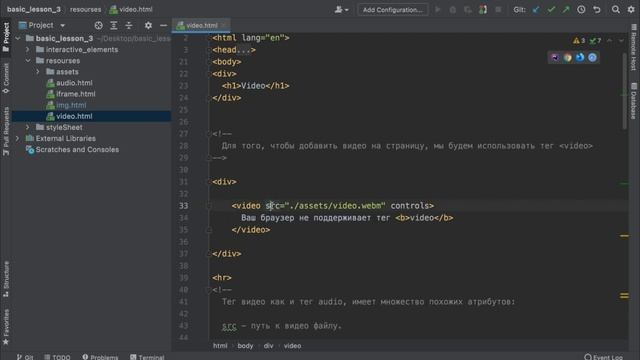This screenshot has height=360, width=640.
Task: Open the Pull Requests tool window tab
Action: point(6,131)
